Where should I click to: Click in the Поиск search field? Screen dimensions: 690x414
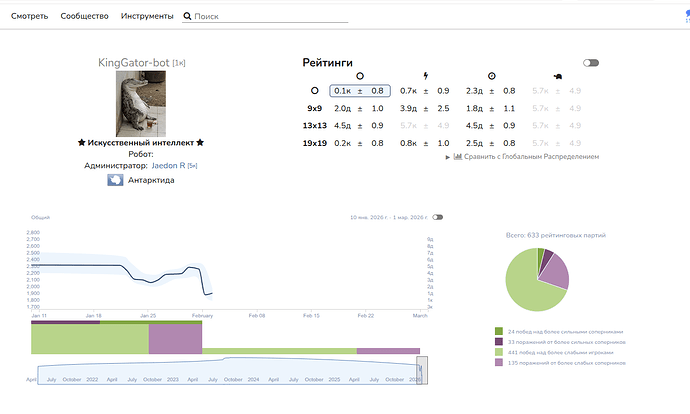(x=270, y=17)
